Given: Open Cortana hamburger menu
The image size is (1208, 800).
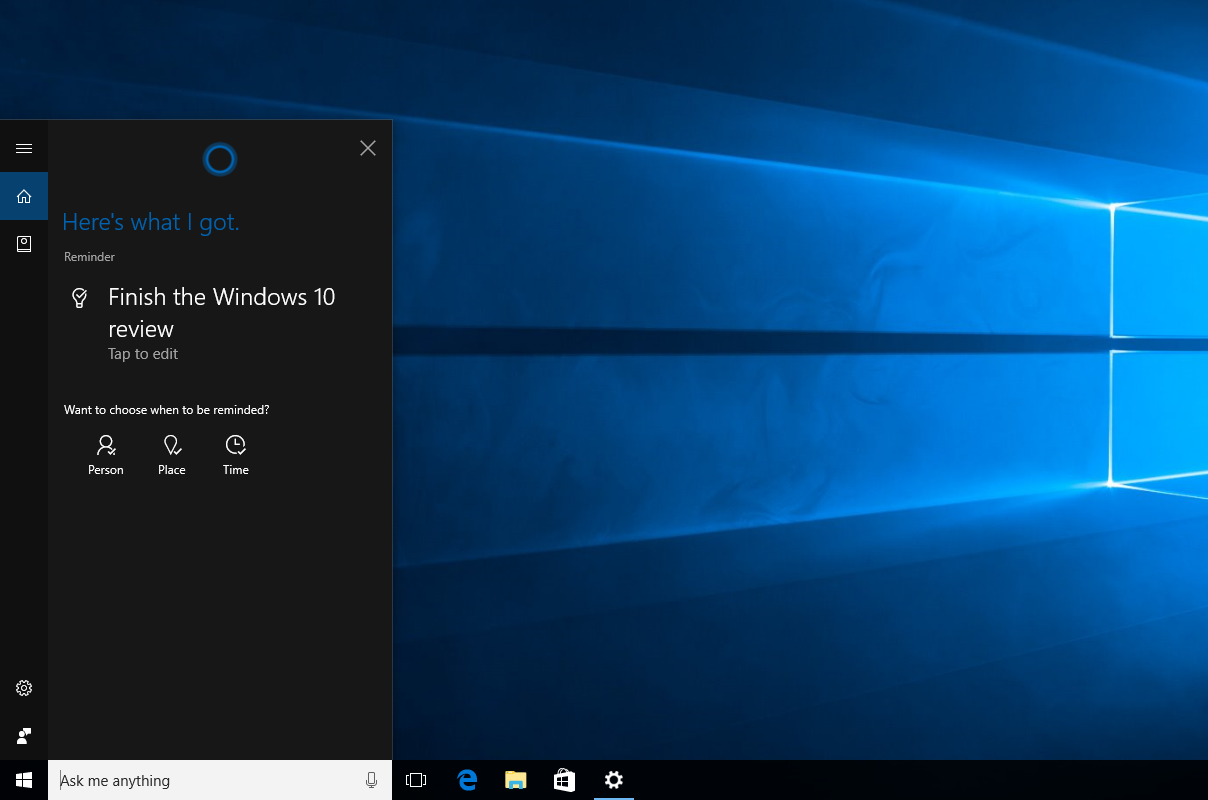Looking at the screenshot, I should [x=24, y=148].
